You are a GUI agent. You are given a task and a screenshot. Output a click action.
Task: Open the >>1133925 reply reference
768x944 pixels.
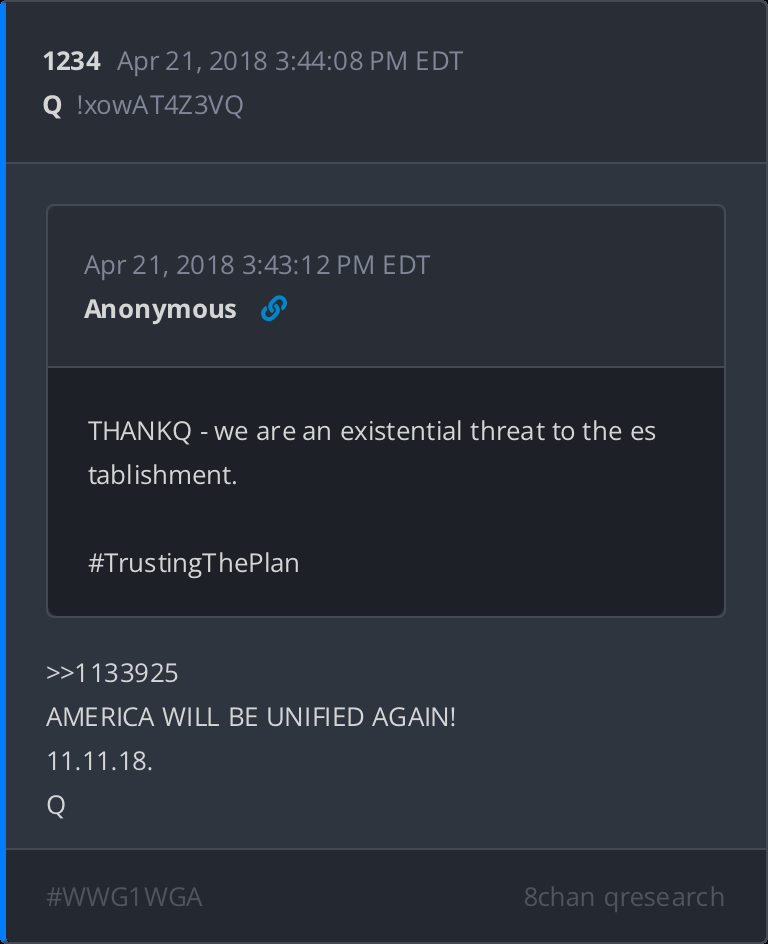(112, 673)
